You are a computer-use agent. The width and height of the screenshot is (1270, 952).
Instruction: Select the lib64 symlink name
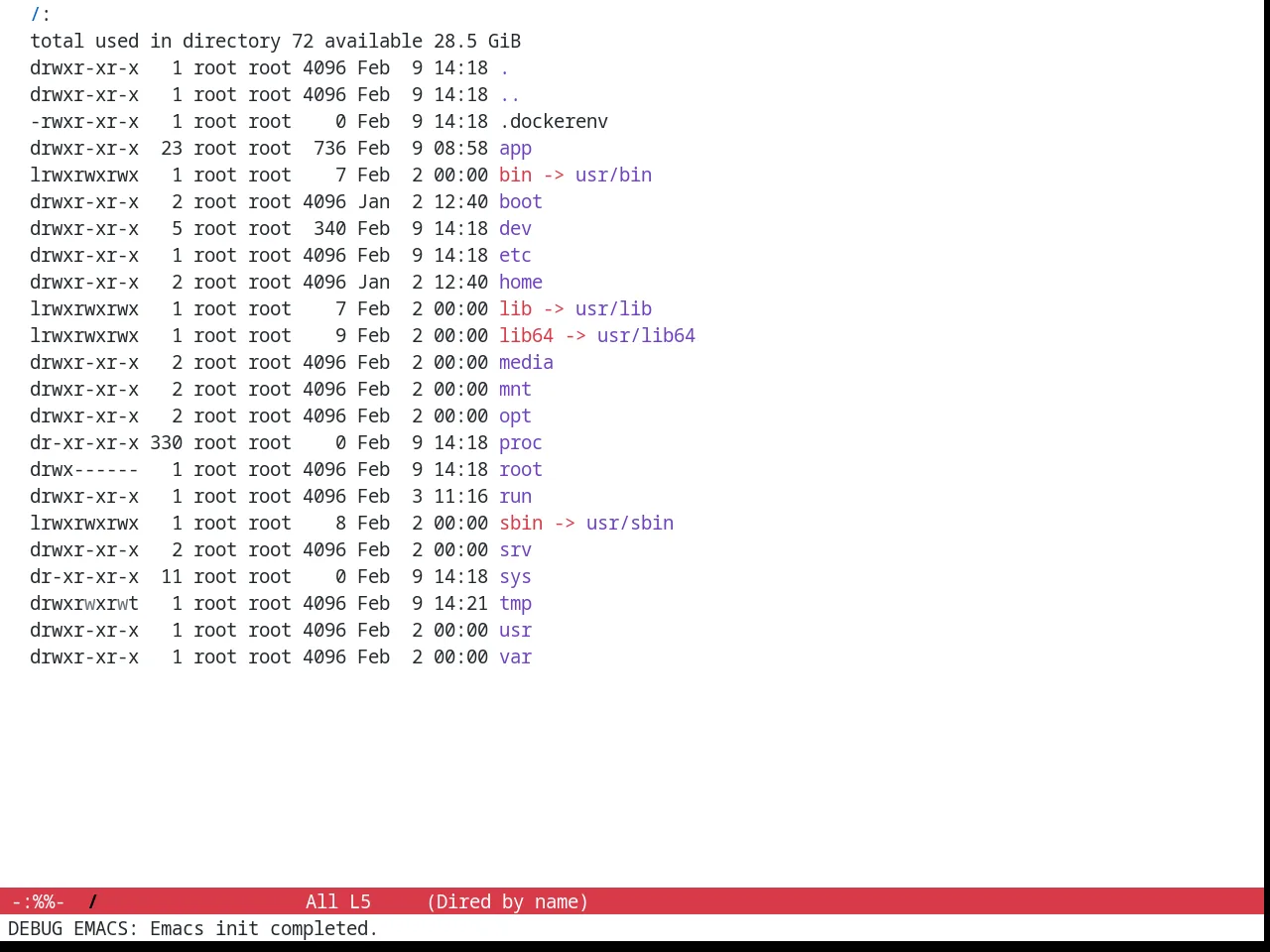[x=526, y=336]
